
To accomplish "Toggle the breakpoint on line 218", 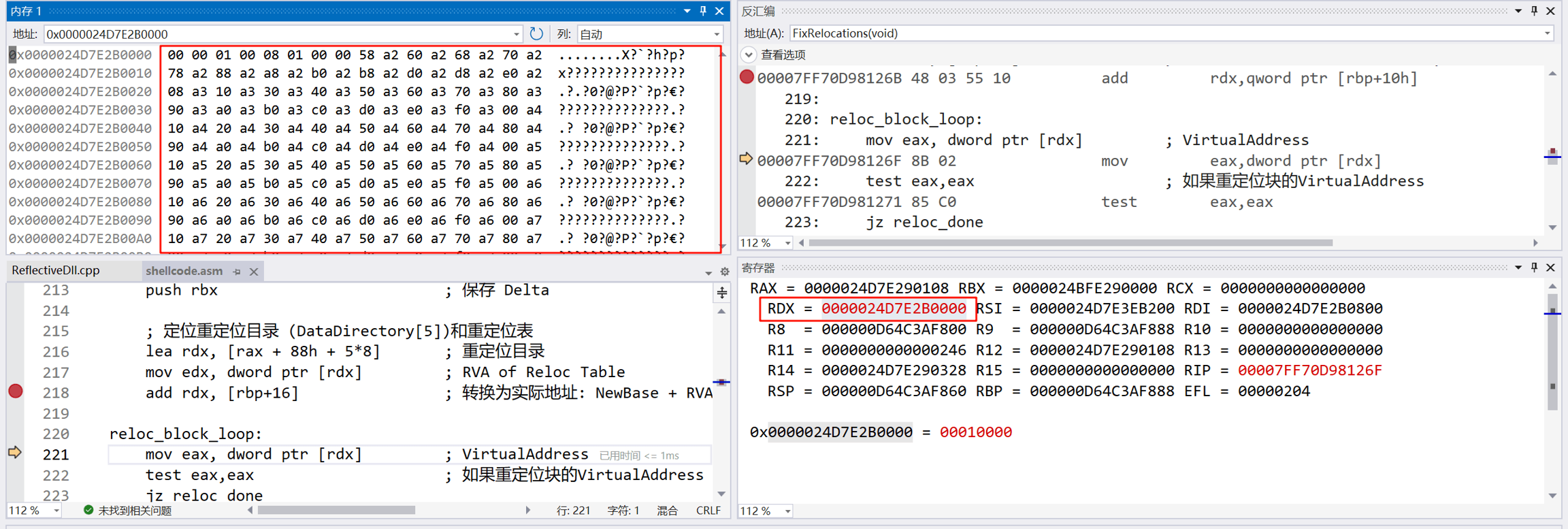I will coord(16,391).
